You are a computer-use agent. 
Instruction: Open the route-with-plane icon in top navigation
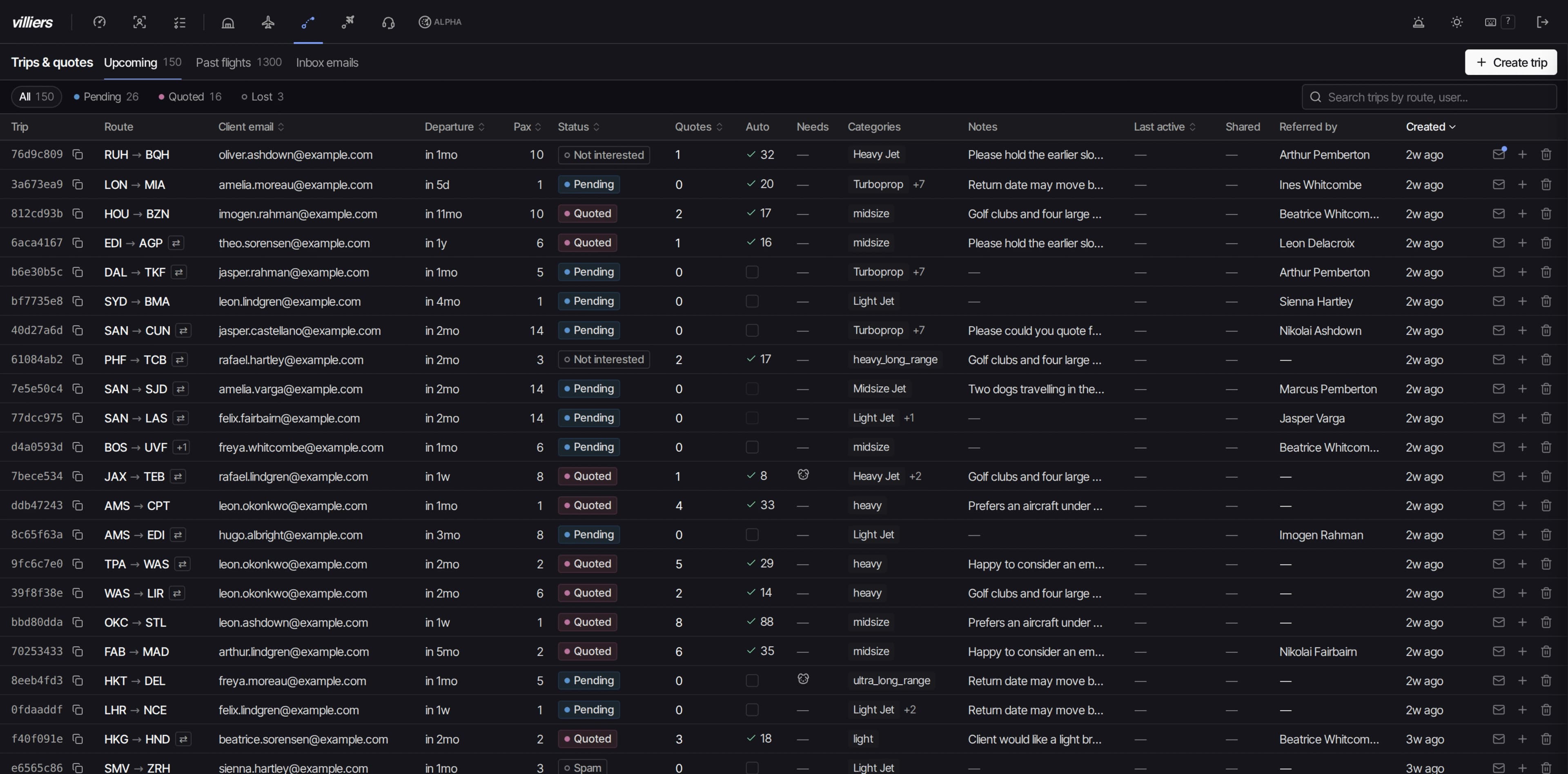point(348,22)
